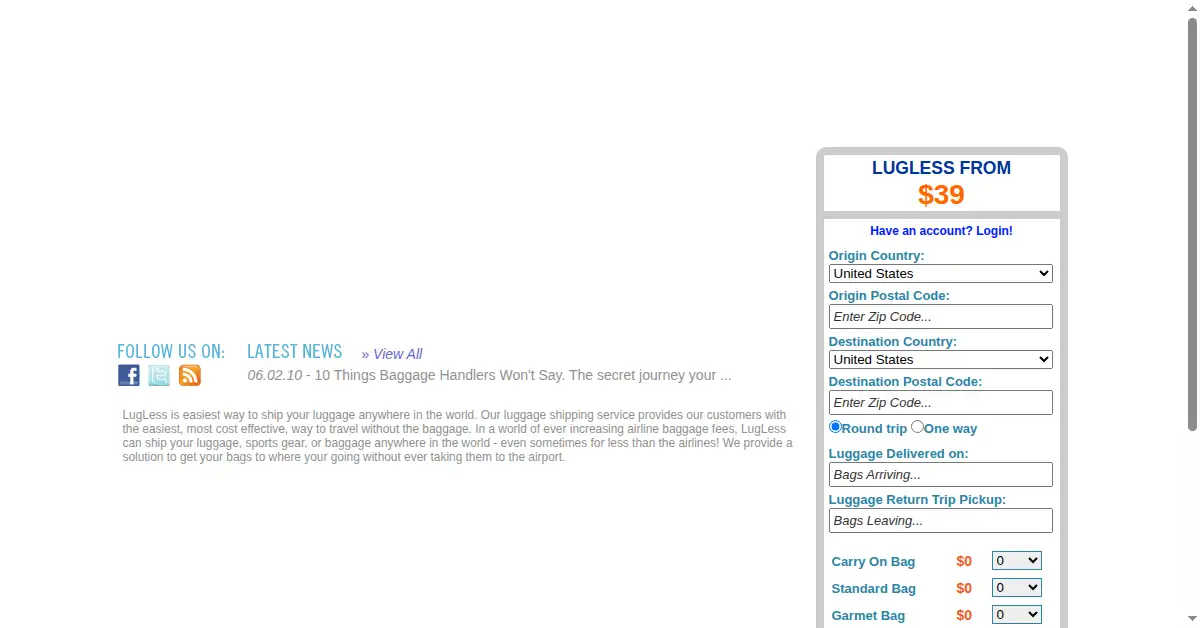Open the LugLess Twitter icon

(x=159, y=375)
